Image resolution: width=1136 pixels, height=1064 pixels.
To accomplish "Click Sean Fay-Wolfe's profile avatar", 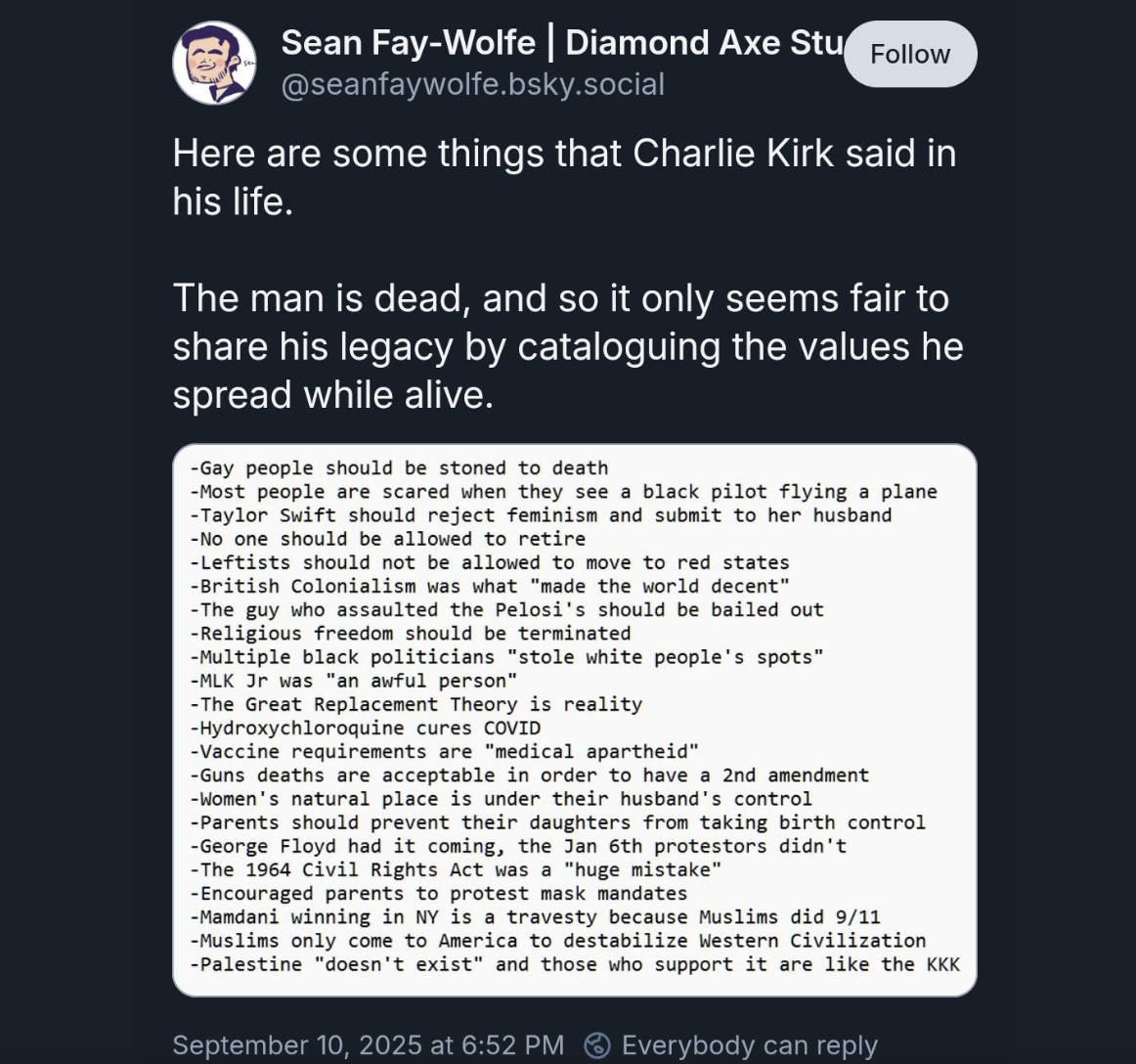I will (x=215, y=64).
